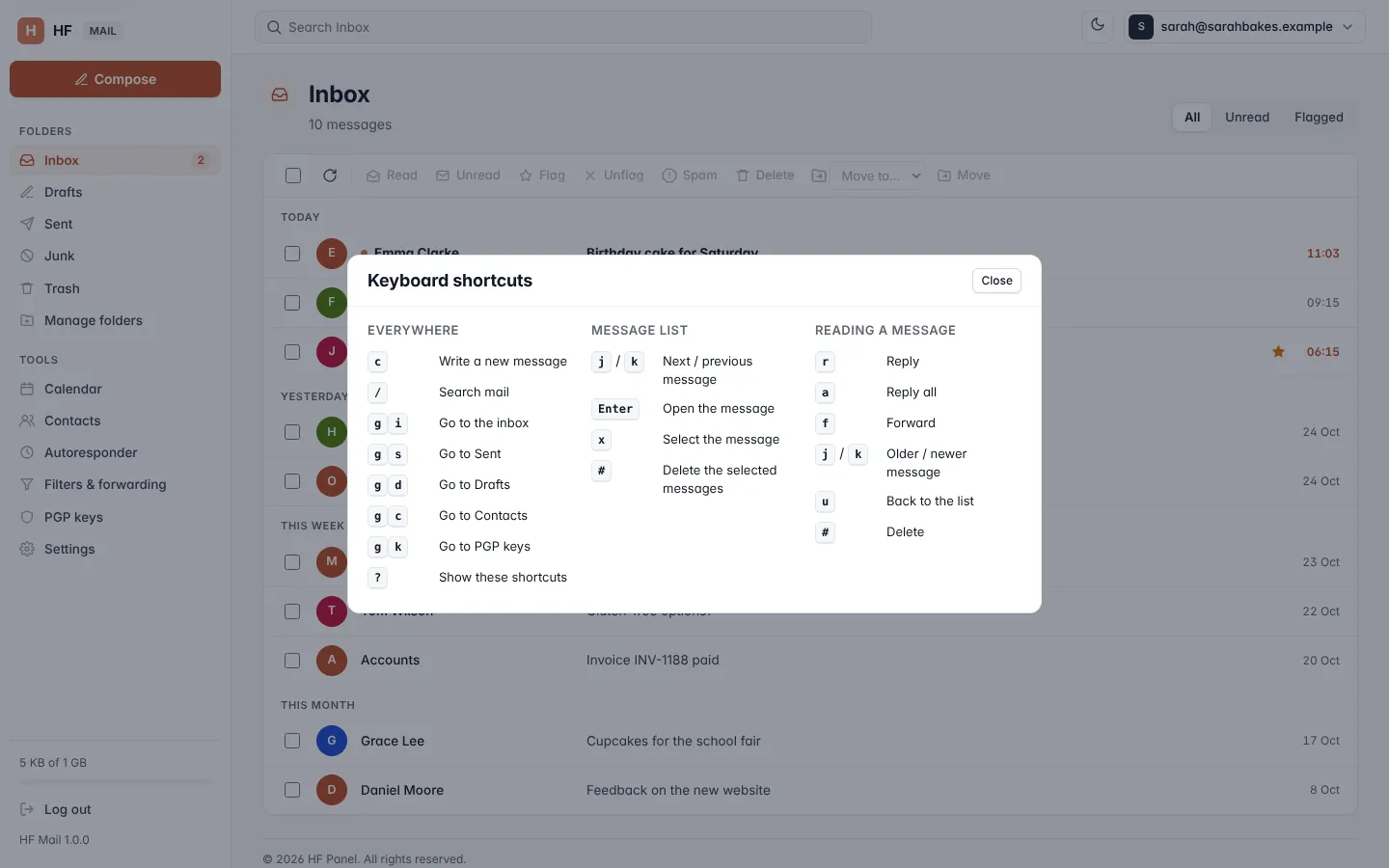Viewport: 1389px width, 868px height.
Task: Open the Contacts tool
Action: 115,420
